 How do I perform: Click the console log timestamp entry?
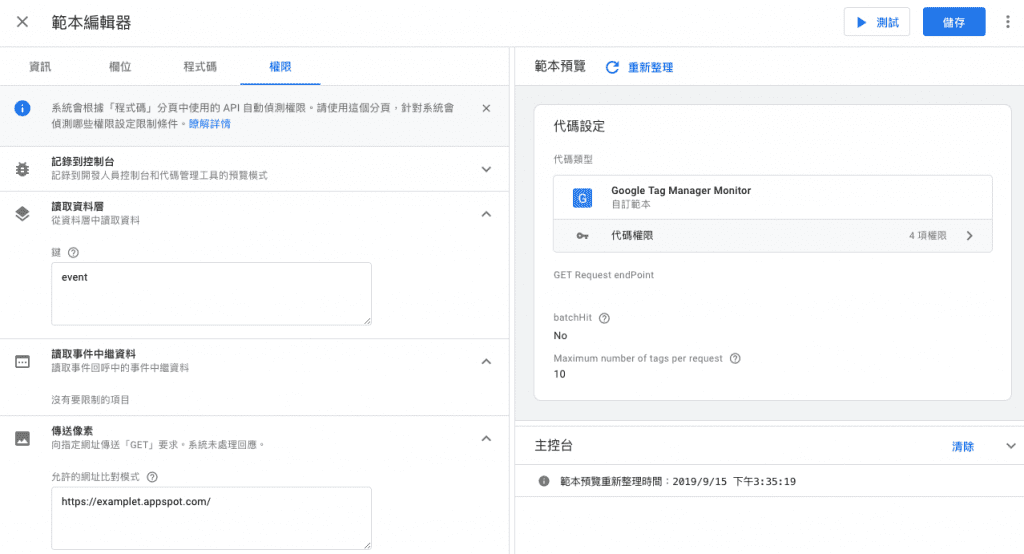pyautogui.click(x=678, y=481)
